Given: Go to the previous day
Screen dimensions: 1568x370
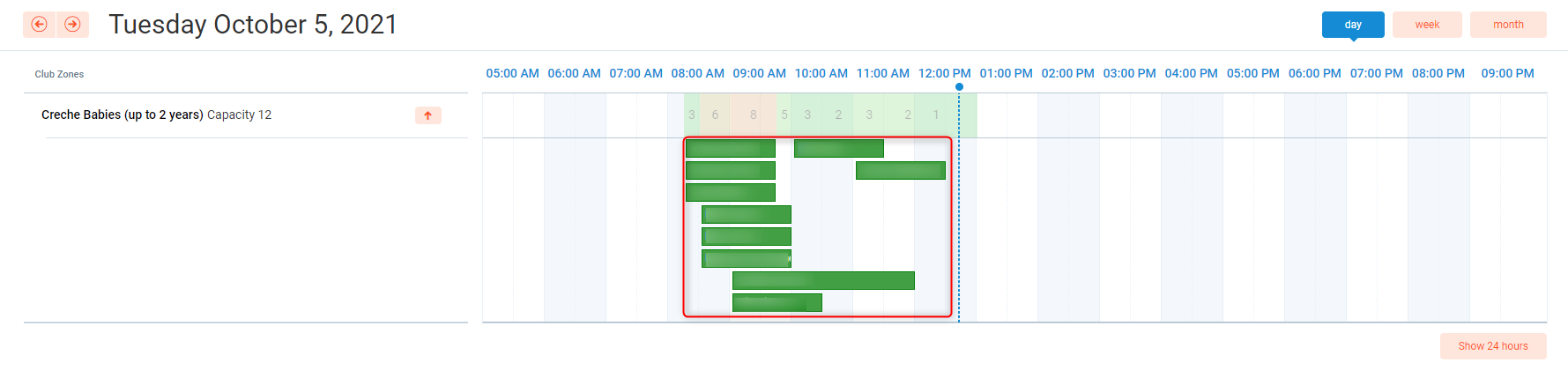Looking at the screenshot, I should tap(39, 25).
